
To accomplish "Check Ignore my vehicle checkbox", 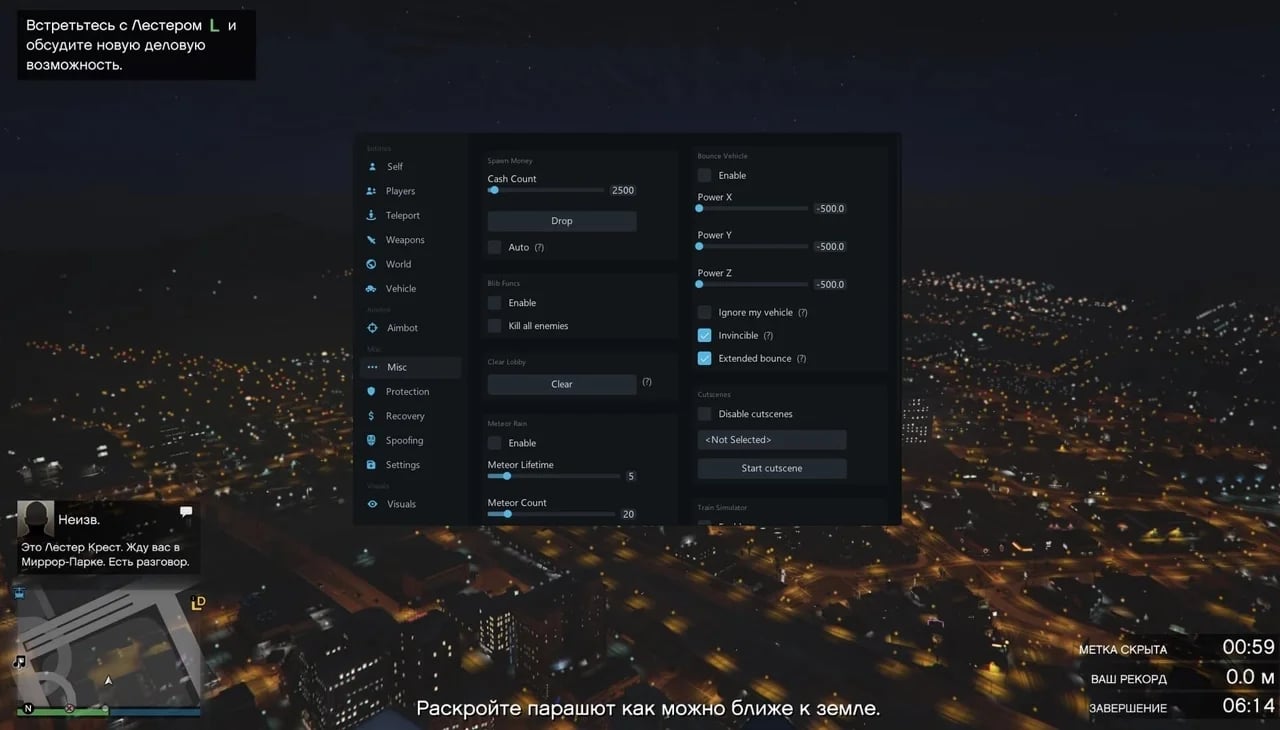I will point(704,312).
